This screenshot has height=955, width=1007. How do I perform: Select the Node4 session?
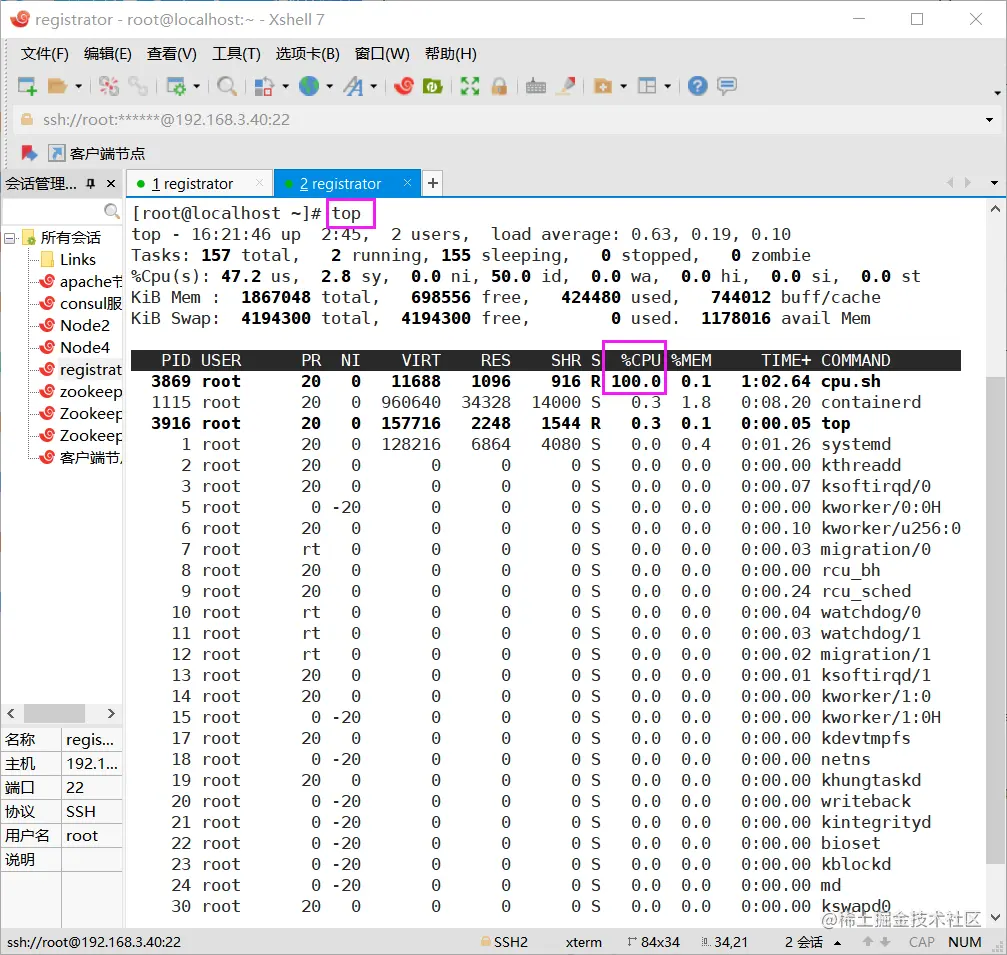pyautogui.click(x=76, y=347)
